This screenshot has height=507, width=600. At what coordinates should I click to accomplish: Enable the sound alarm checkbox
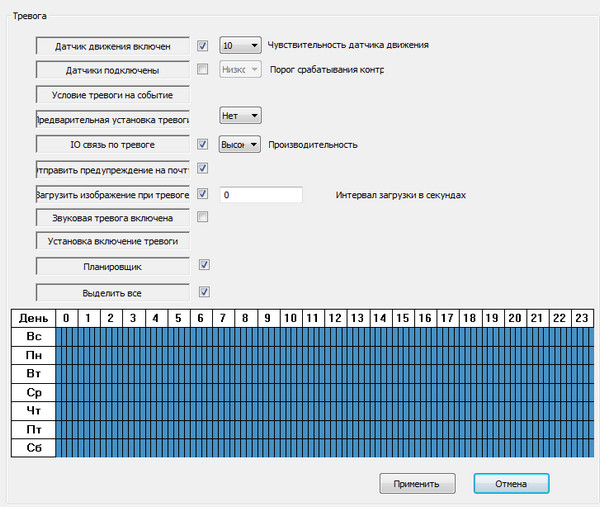pos(203,217)
